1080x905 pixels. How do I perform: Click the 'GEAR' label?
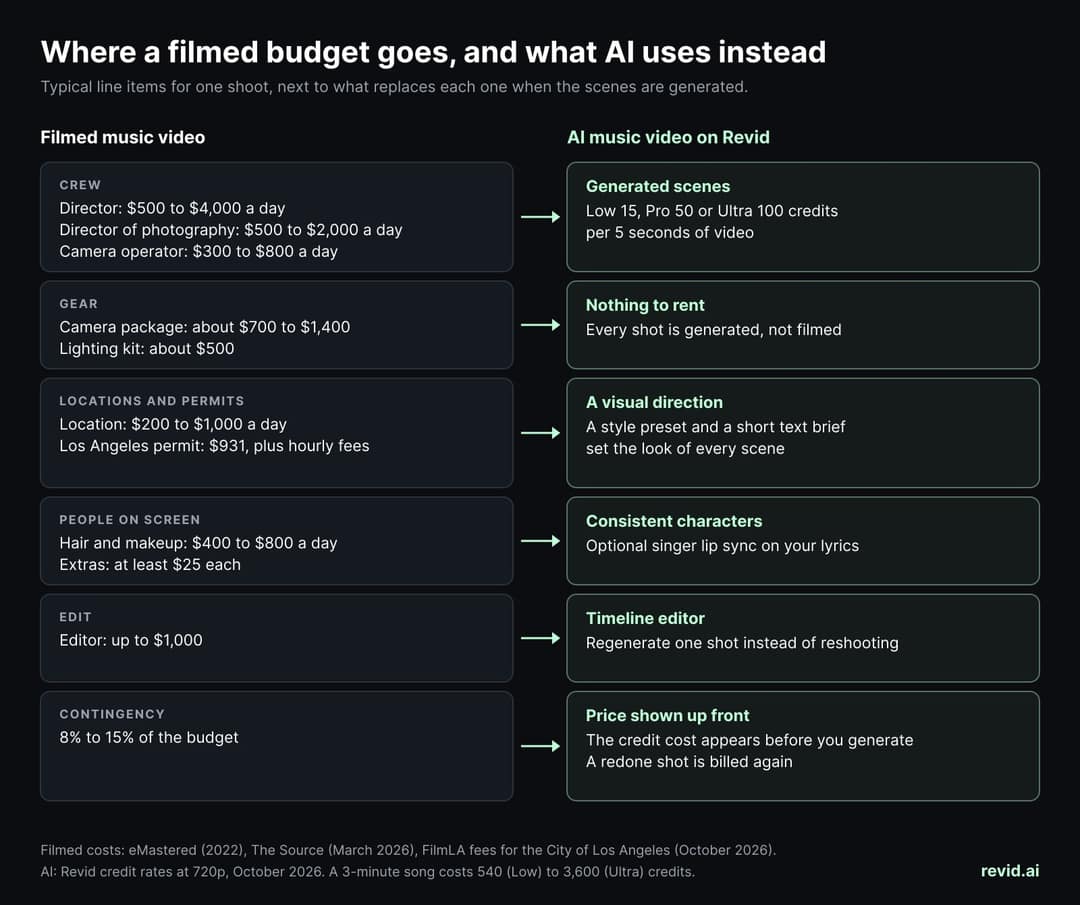[79, 304]
